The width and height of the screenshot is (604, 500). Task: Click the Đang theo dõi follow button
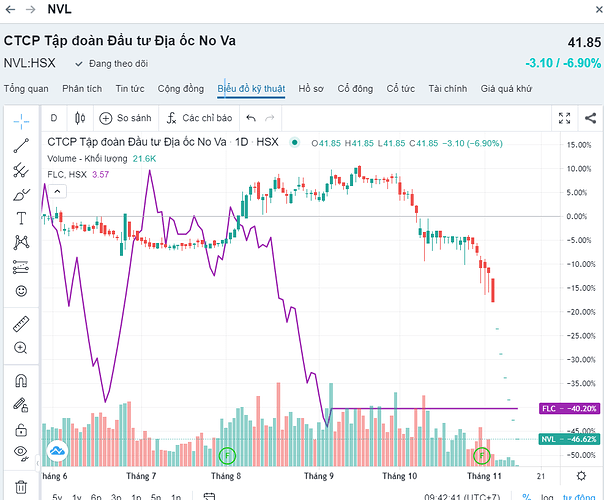tap(112, 63)
